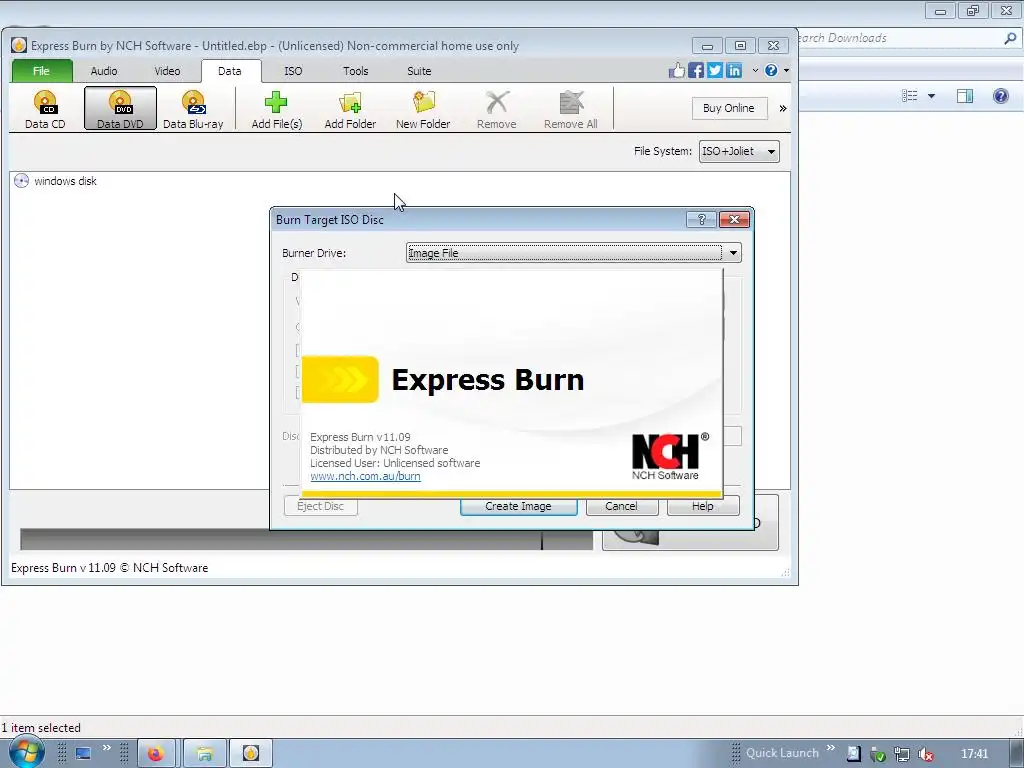Screen dimensions: 1024x768
Task: Click the windows disk disc icon
Action: tap(22, 181)
